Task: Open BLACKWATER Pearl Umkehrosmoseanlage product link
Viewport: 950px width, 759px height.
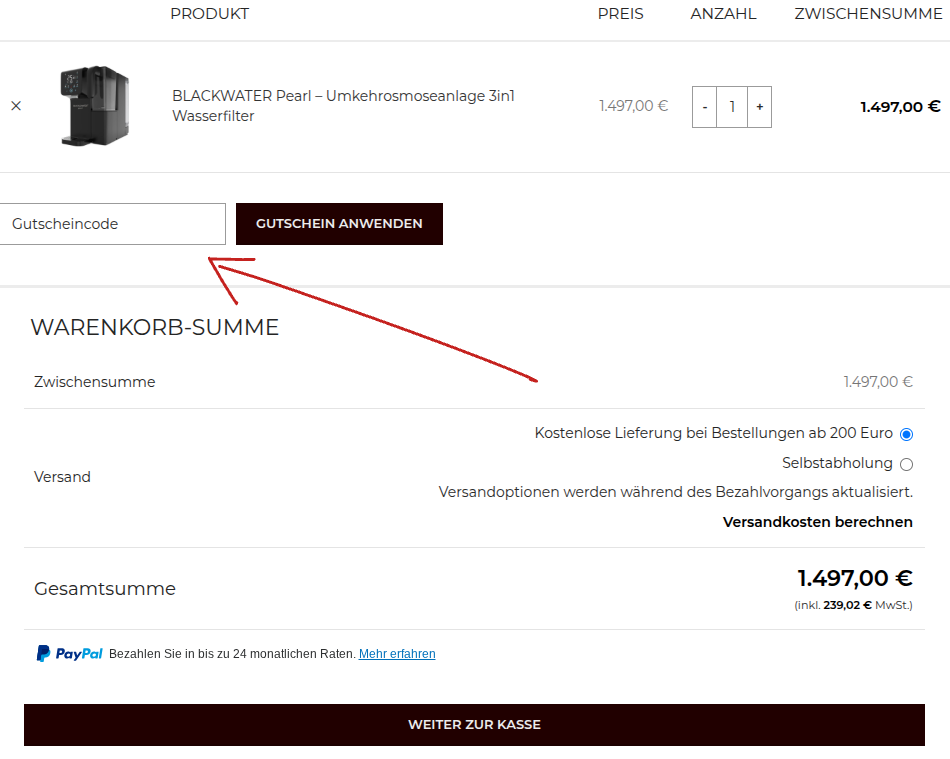Action: [x=343, y=106]
